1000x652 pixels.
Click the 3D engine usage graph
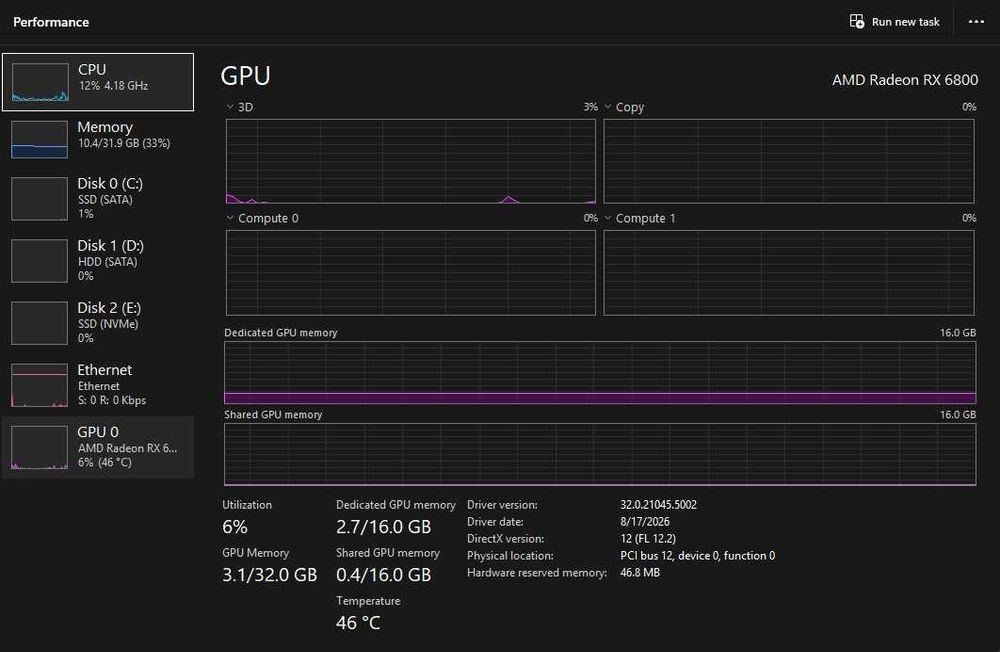[x=411, y=161]
